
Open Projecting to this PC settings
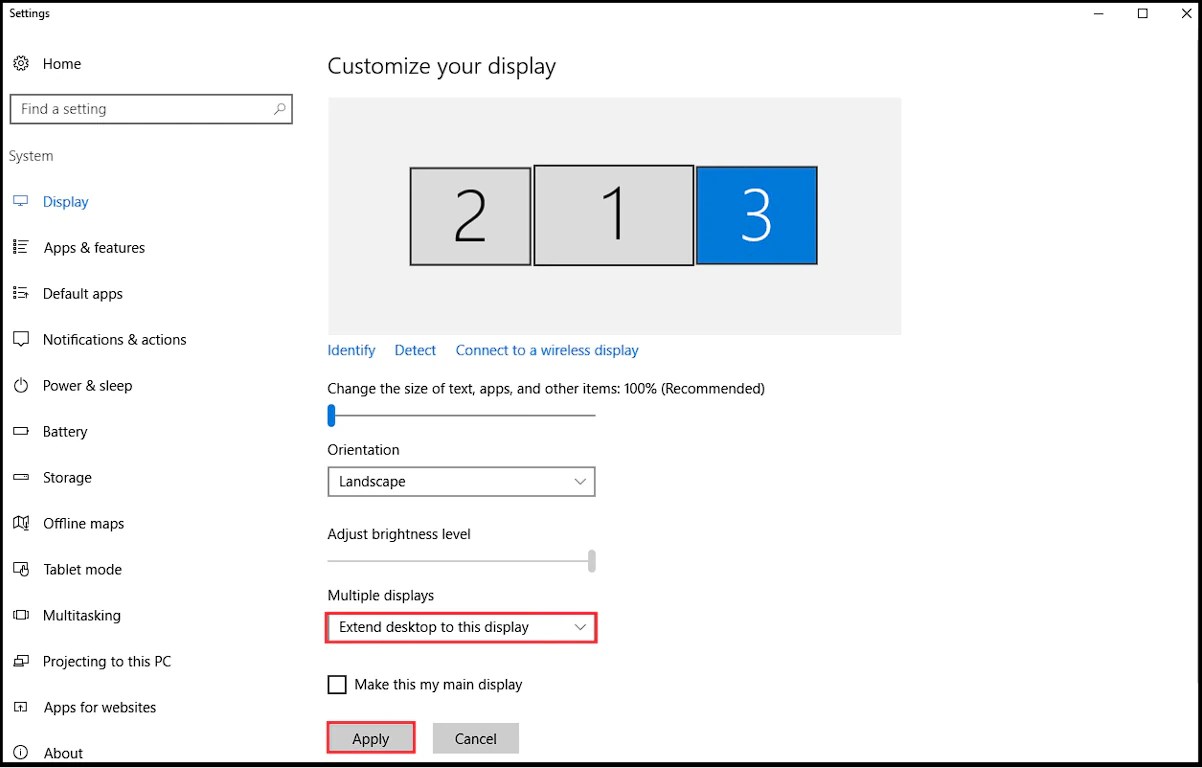21,661
